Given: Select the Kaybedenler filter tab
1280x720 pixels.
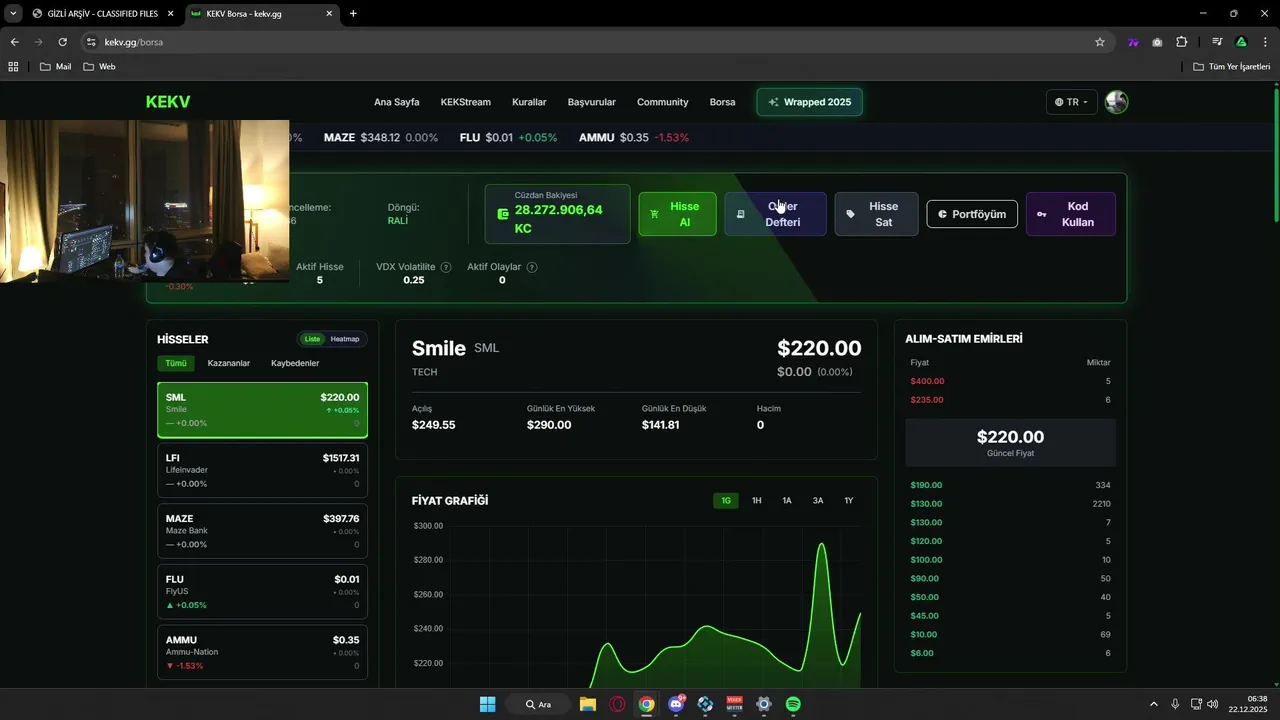Looking at the screenshot, I should pyautogui.click(x=295, y=363).
